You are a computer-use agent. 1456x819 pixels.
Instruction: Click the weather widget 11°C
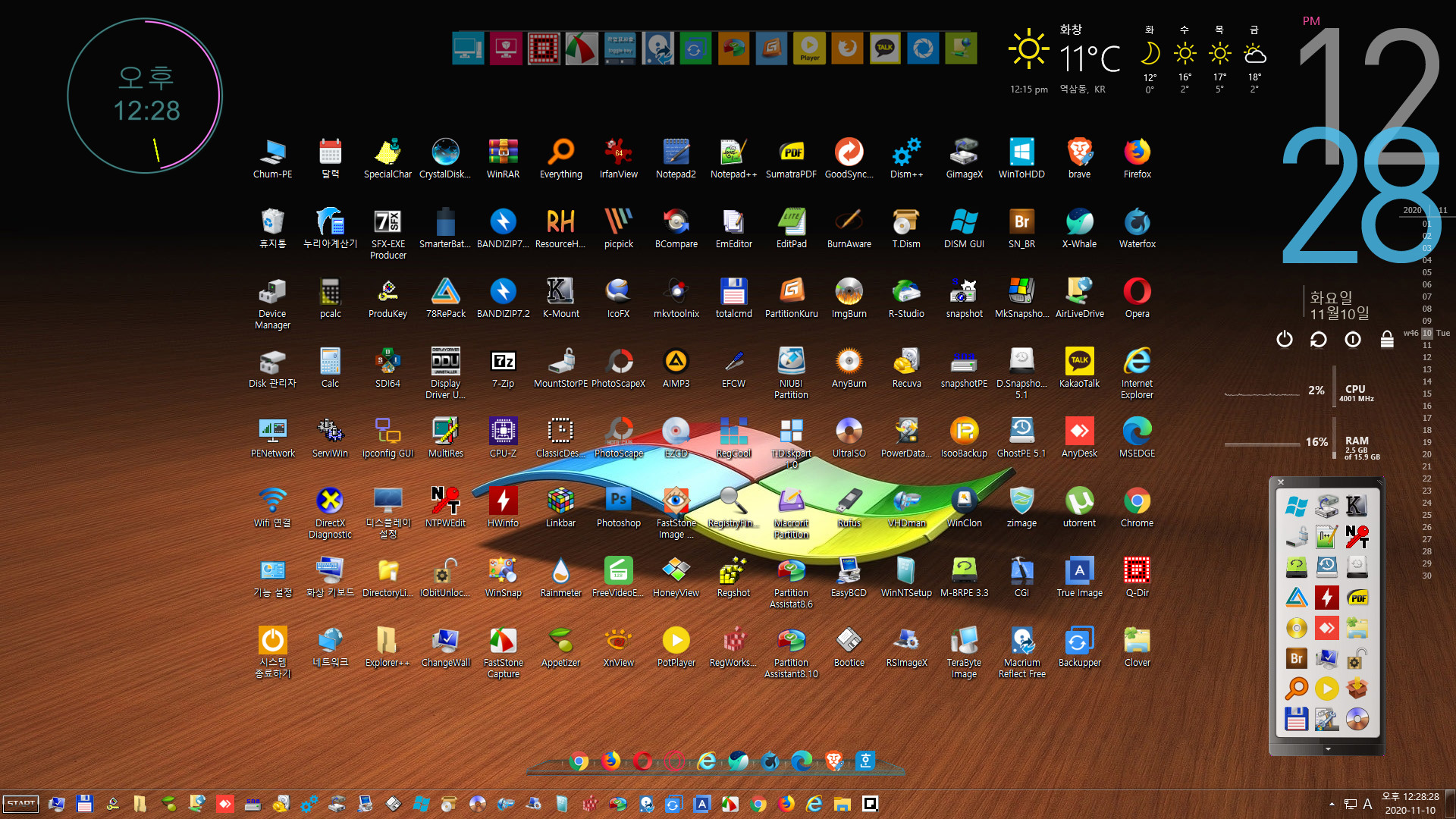pyautogui.click(x=1090, y=59)
